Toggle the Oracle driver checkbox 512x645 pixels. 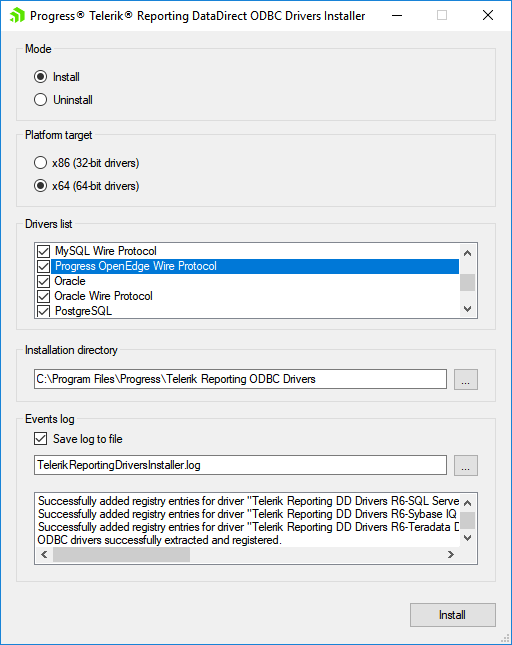point(44,281)
